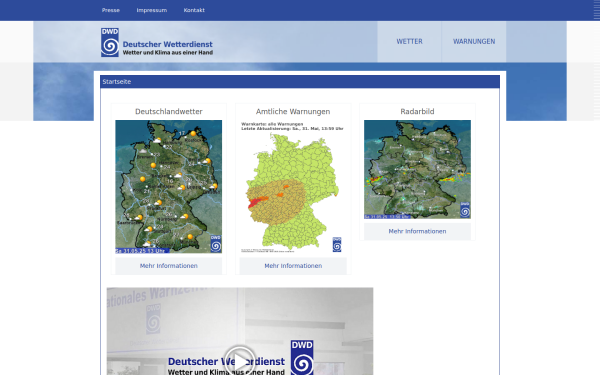This screenshot has height=375, width=600.
Task: Click Mehr Informationen under Amtliche Warnungen
Action: click(293, 266)
